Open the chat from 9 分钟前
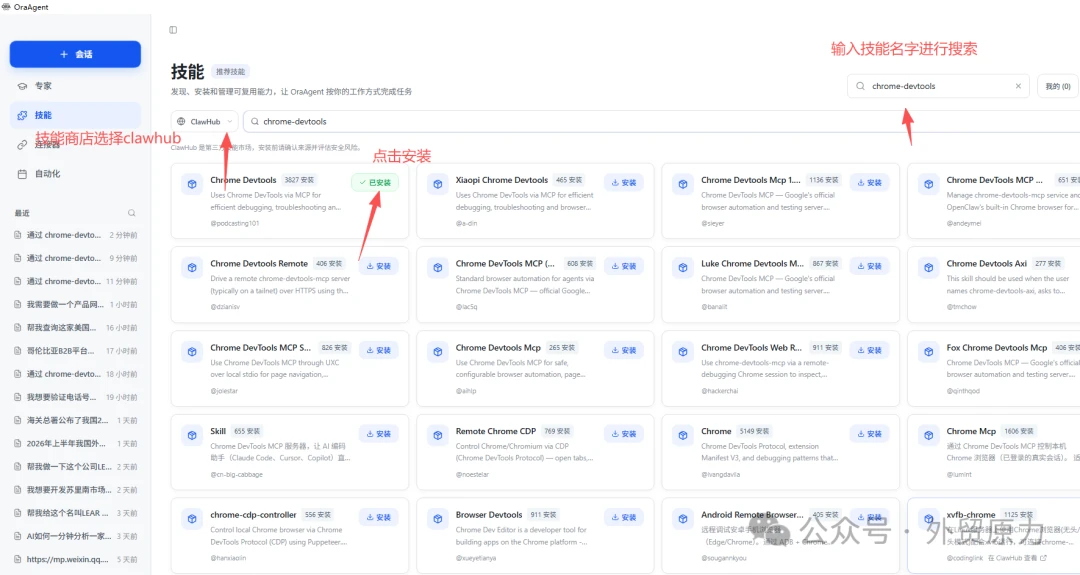The width and height of the screenshot is (1080, 575). pos(75,258)
